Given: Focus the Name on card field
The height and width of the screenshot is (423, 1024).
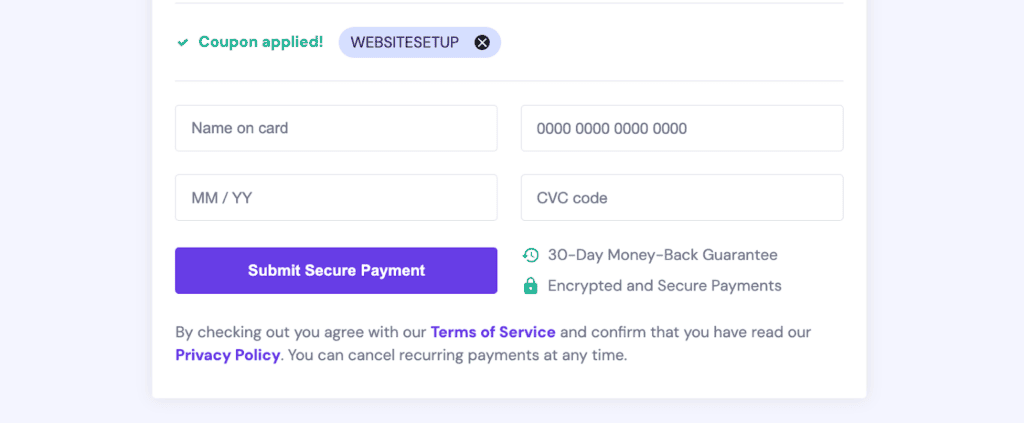Looking at the screenshot, I should [x=336, y=128].
